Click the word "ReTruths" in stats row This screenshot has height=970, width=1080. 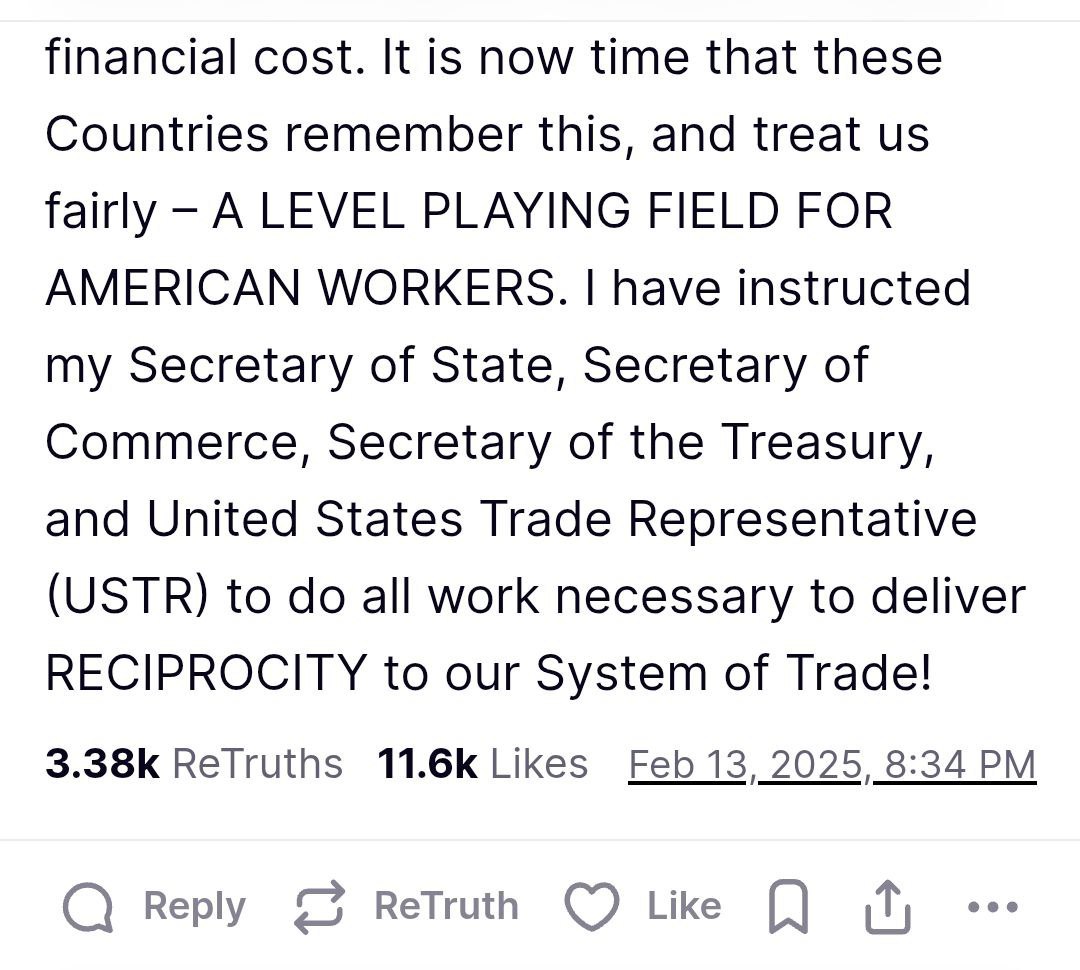tap(258, 764)
